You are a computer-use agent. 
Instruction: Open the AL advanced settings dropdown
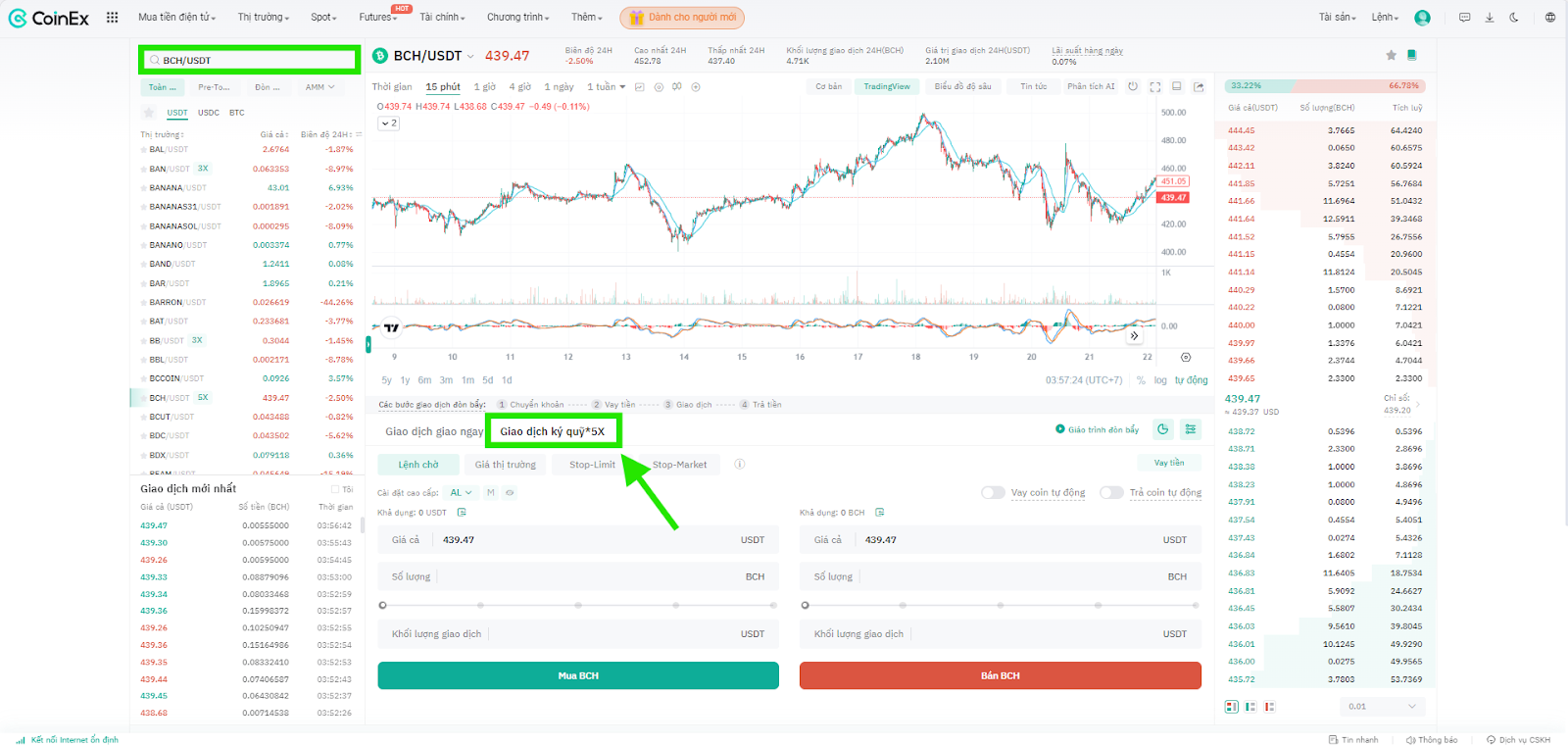tap(461, 493)
